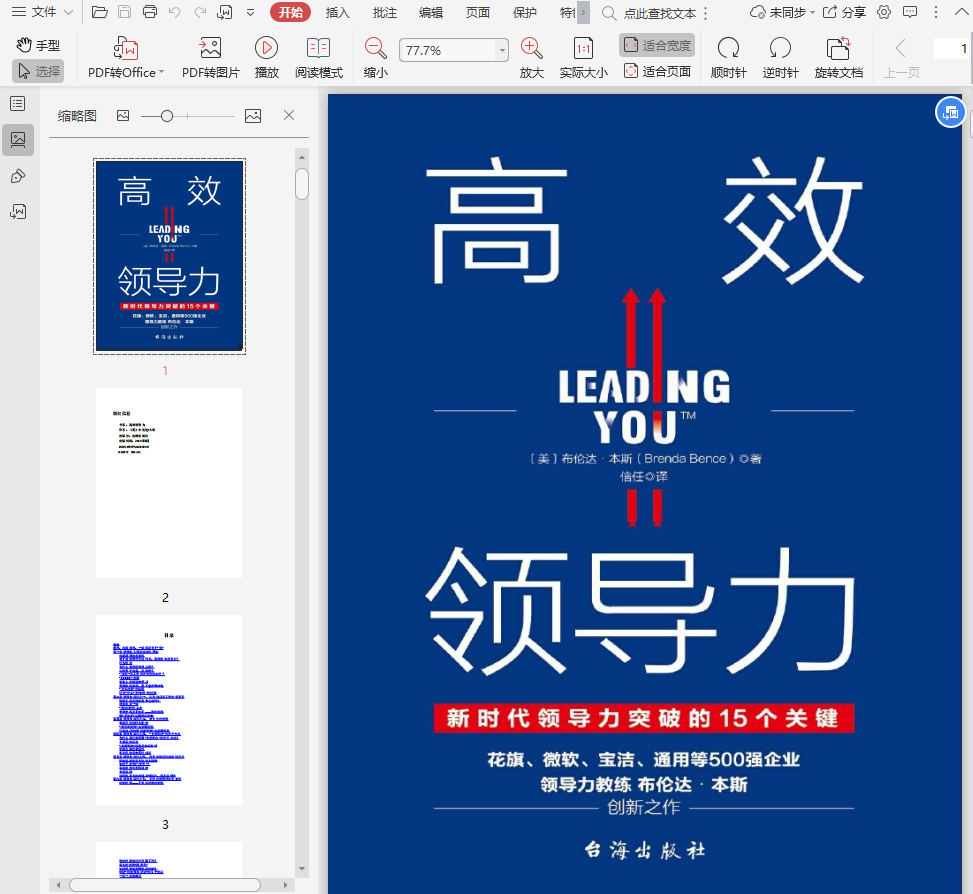Open the annotation pen sidebar icon
Image resolution: width=973 pixels, height=894 pixels.
(x=18, y=176)
